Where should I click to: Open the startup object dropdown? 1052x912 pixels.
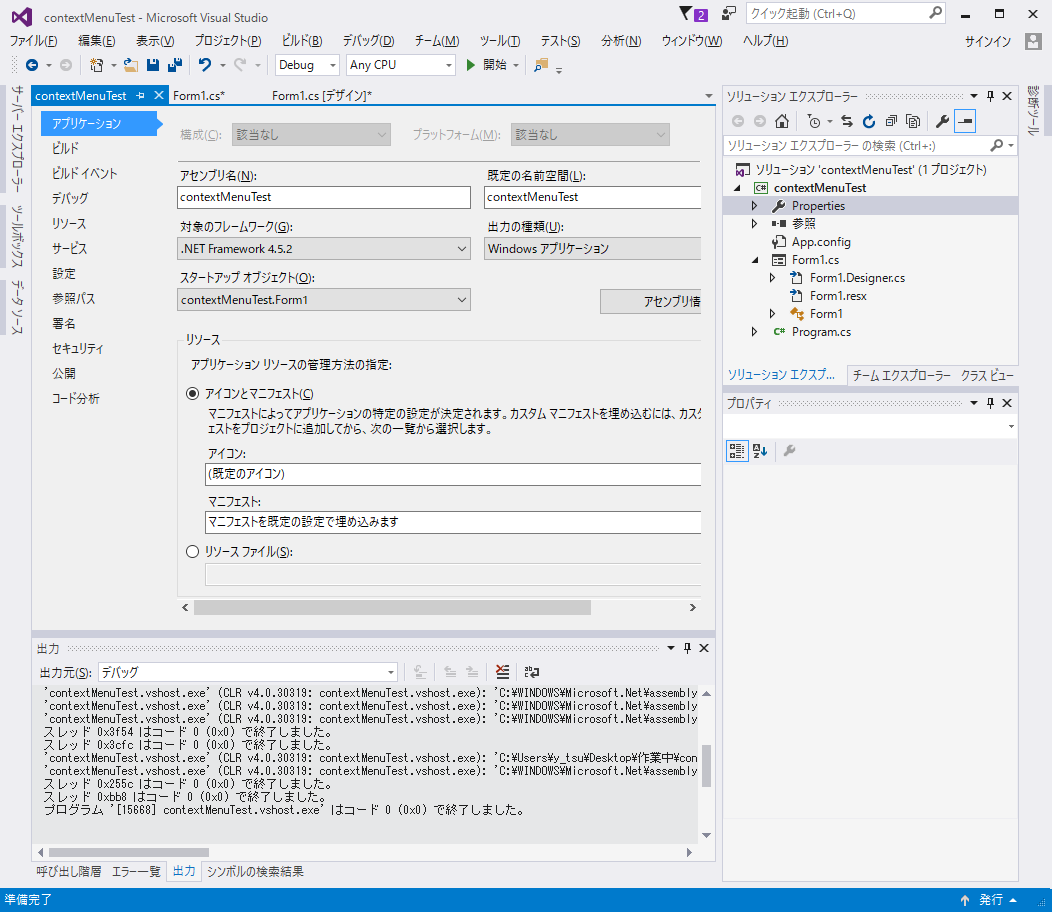point(324,300)
